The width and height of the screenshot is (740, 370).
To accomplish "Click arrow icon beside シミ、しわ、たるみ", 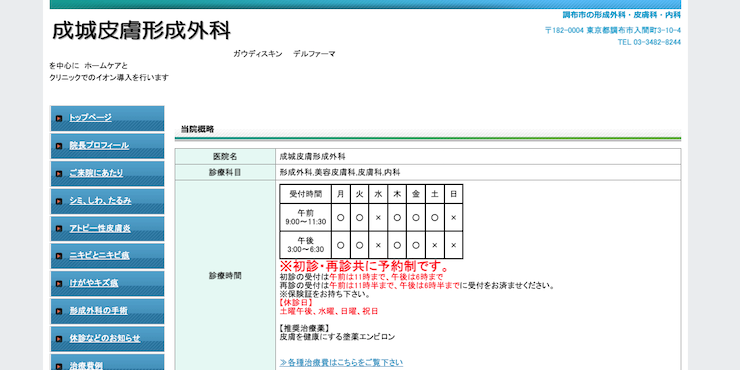I will pyautogui.click(x=59, y=201).
